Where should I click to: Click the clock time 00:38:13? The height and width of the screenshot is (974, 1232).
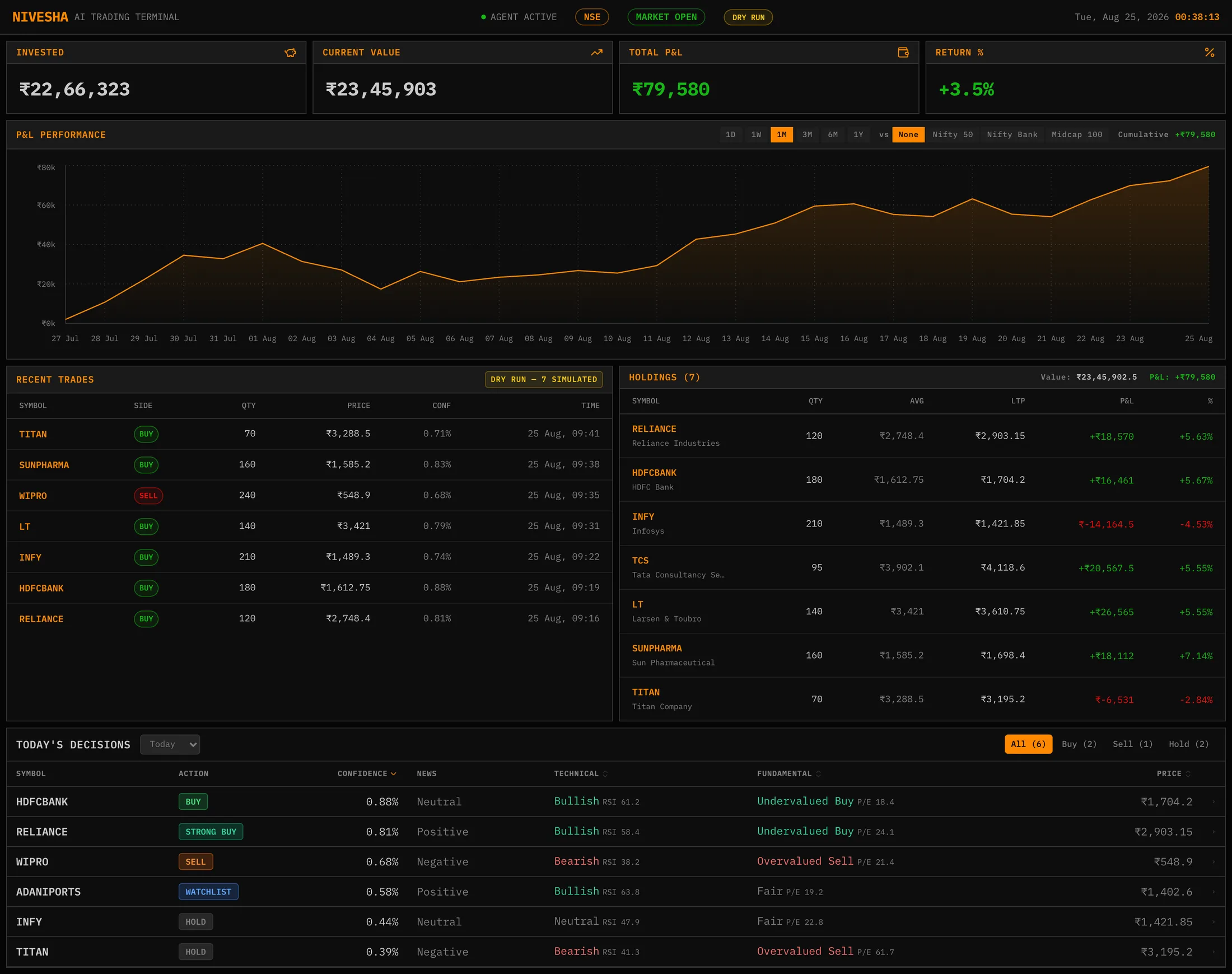pos(1197,17)
